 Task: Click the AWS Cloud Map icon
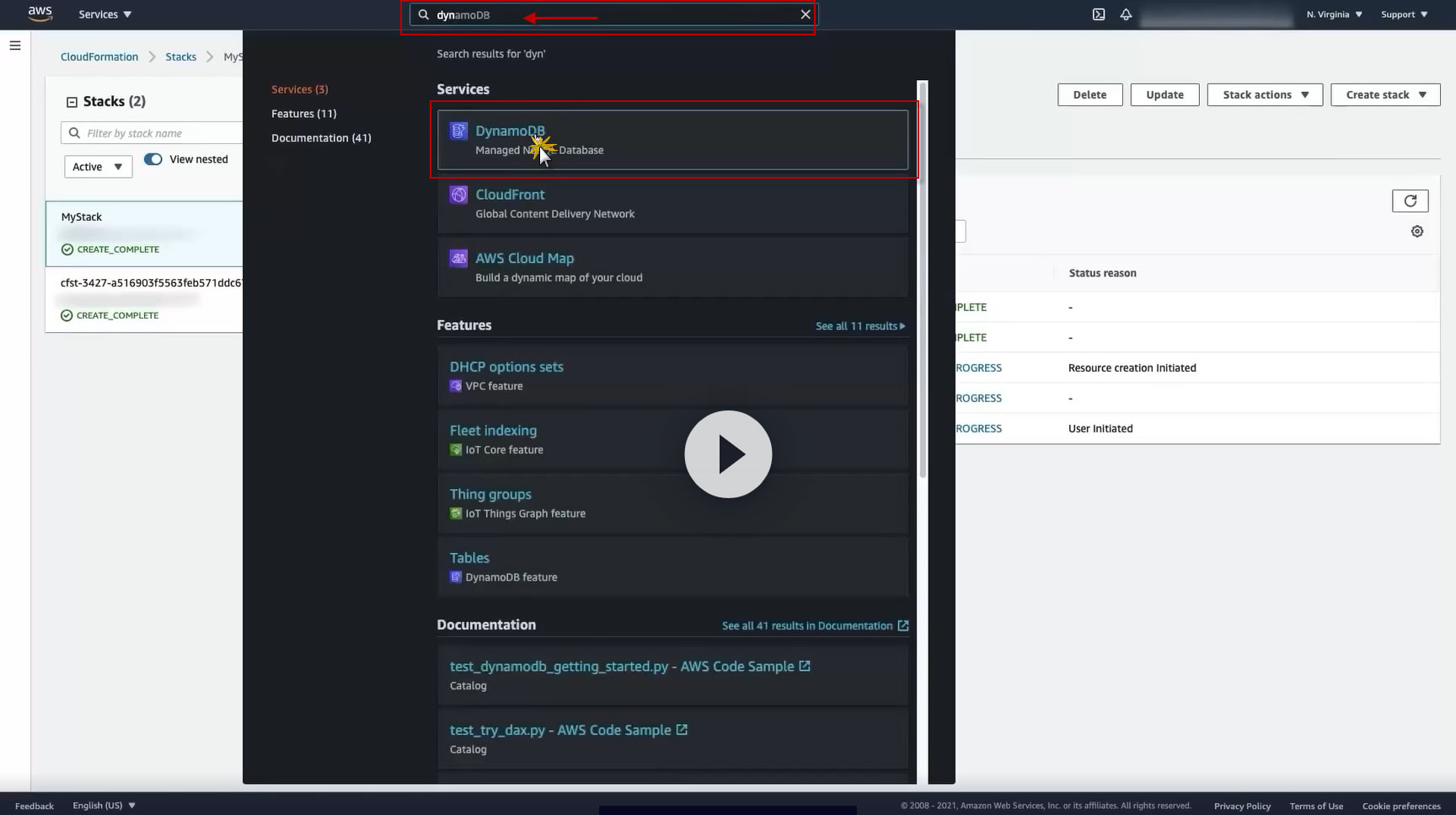click(458, 258)
